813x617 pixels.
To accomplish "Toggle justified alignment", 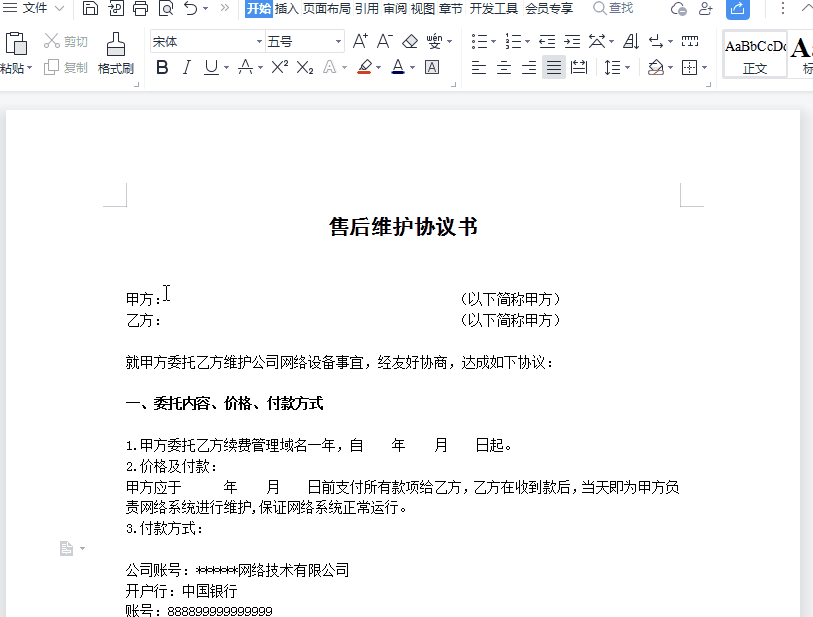I will pos(554,67).
